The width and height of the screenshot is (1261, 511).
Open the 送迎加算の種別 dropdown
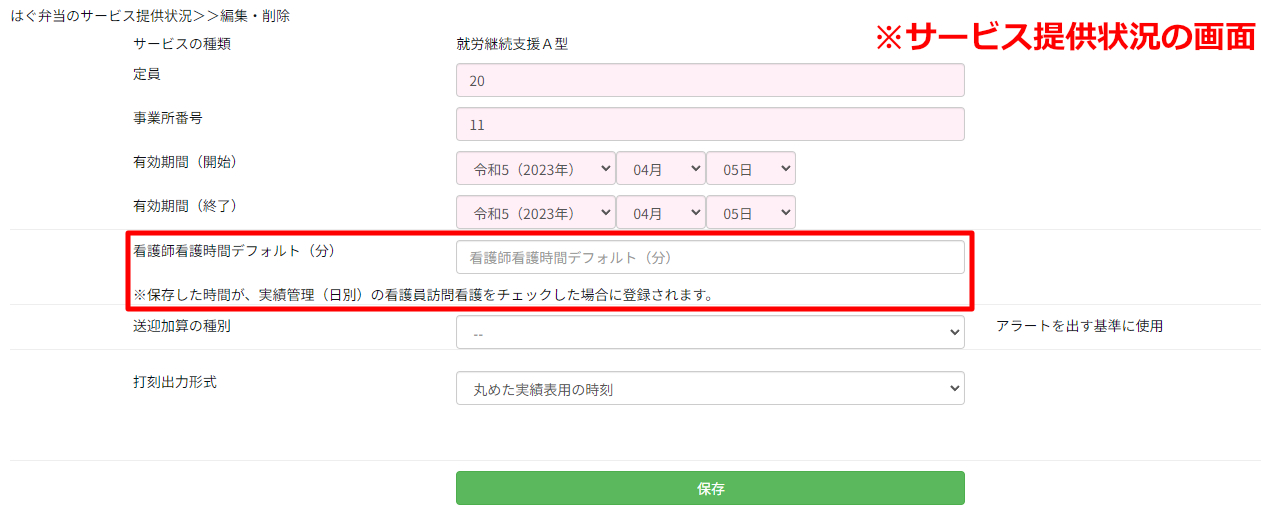pyautogui.click(x=710, y=333)
